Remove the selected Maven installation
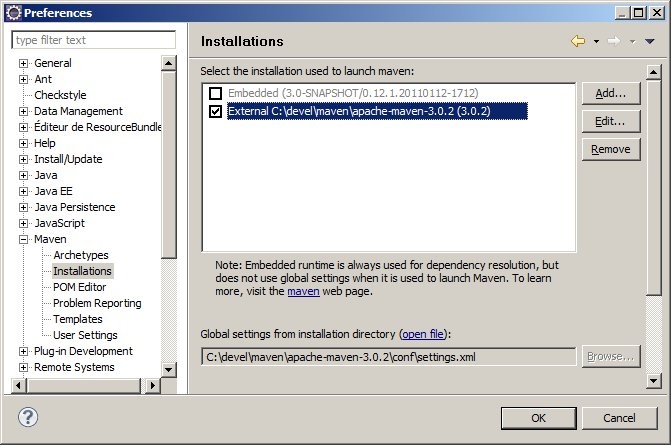671x445 pixels. tap(610, 149)
